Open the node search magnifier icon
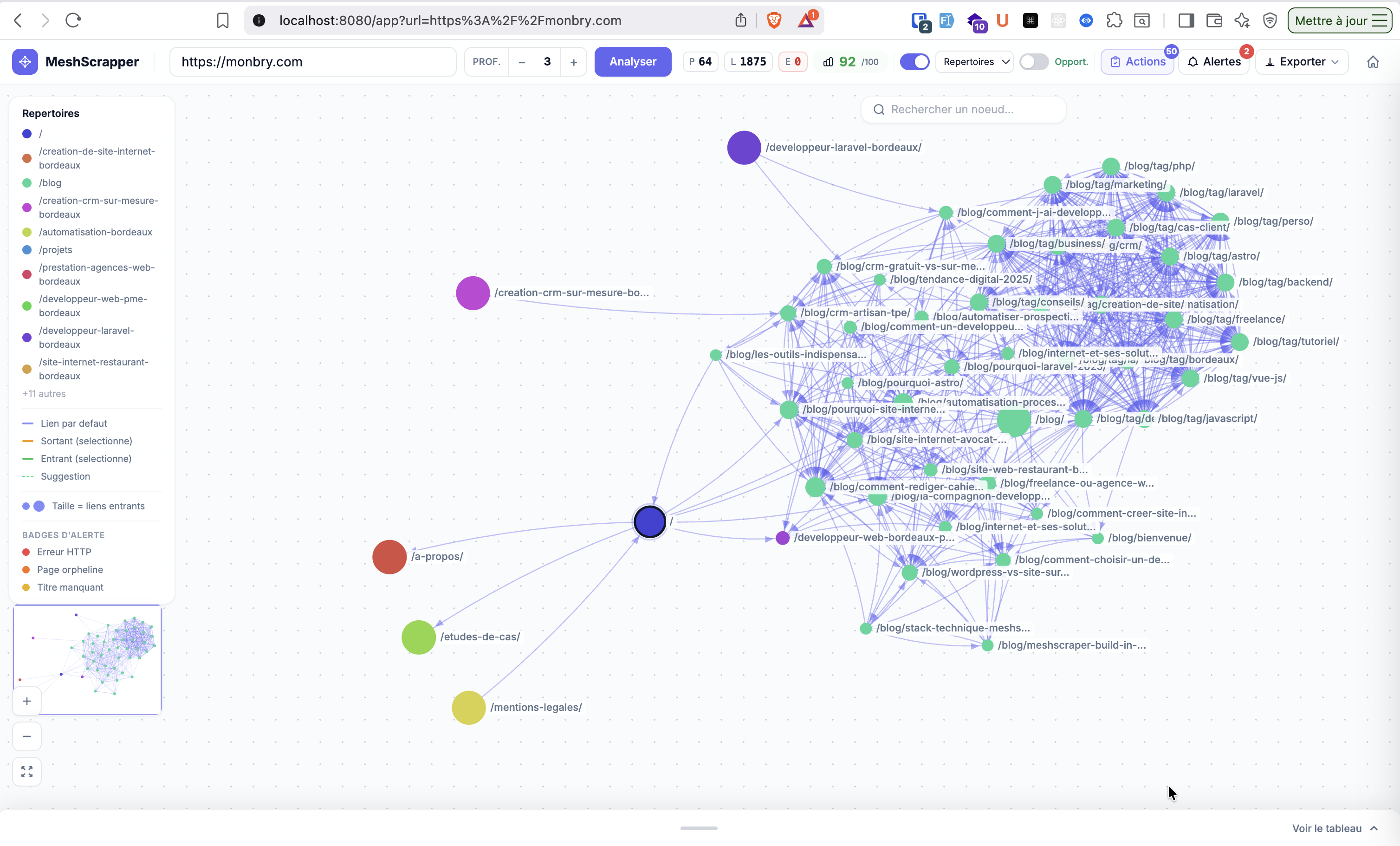 click(x=878, y=109)
